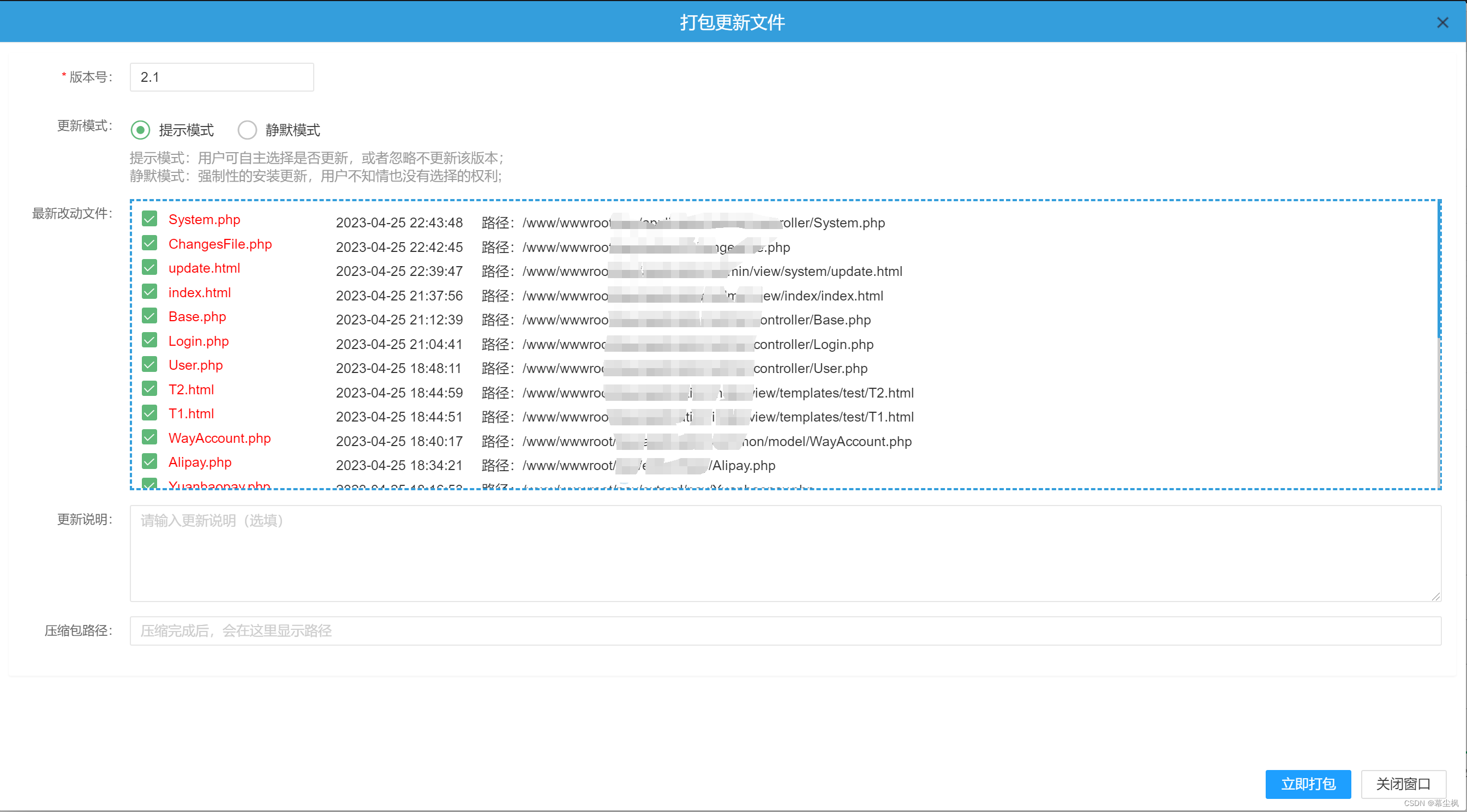Select 静默模式 radio button

[247, 130]
